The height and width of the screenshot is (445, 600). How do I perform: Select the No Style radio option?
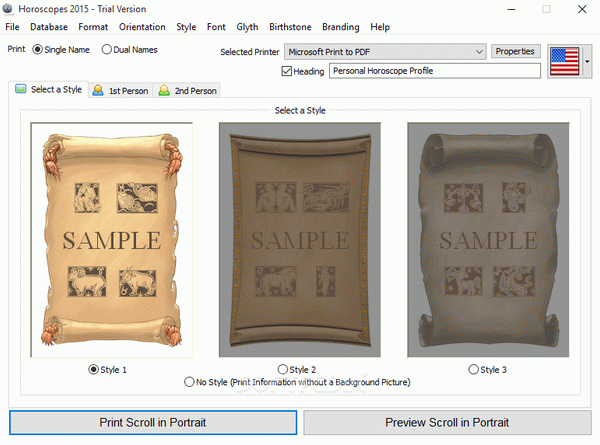click(x=190, y=382)
